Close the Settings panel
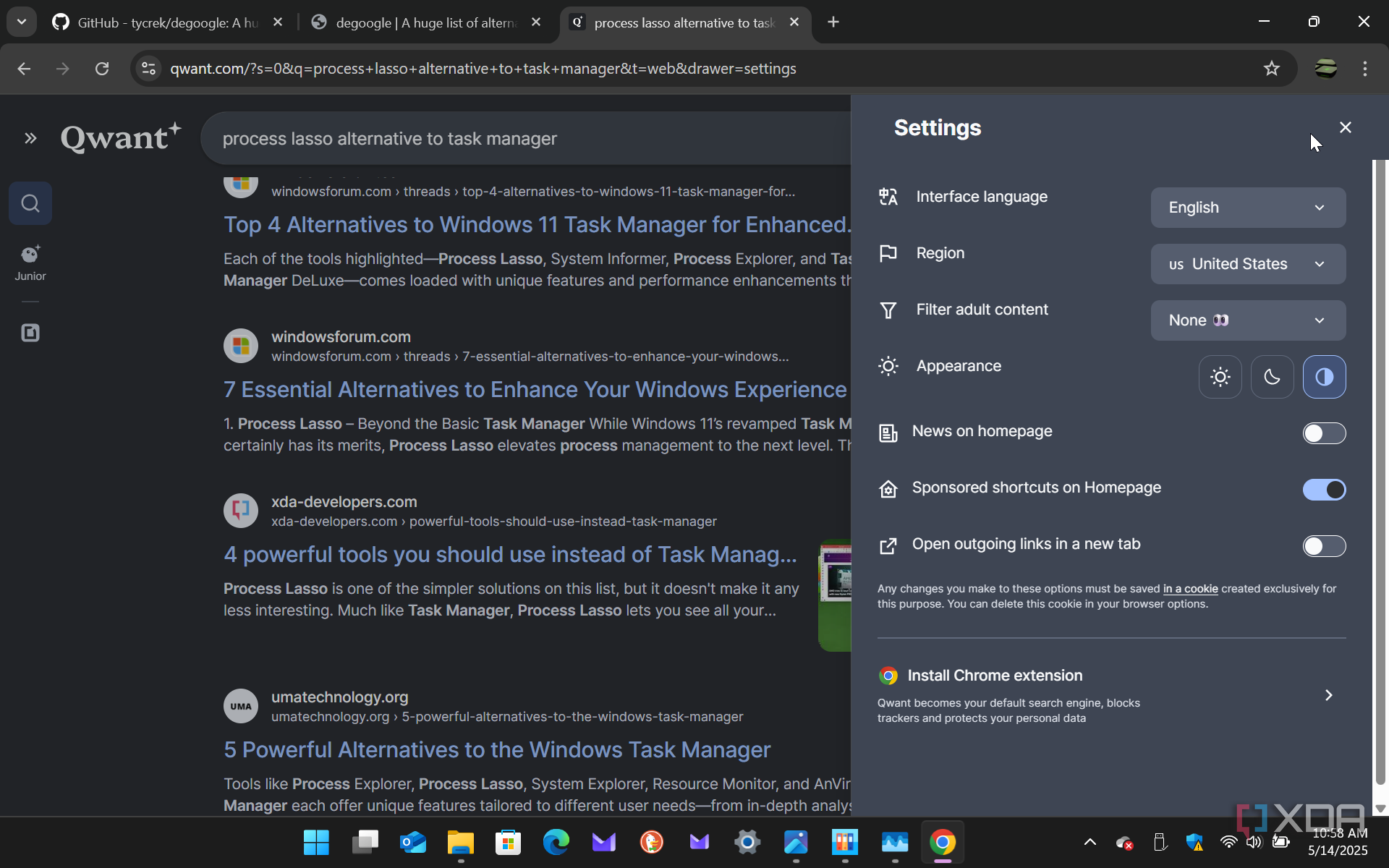1389x868 pixels. point(1345,127)
